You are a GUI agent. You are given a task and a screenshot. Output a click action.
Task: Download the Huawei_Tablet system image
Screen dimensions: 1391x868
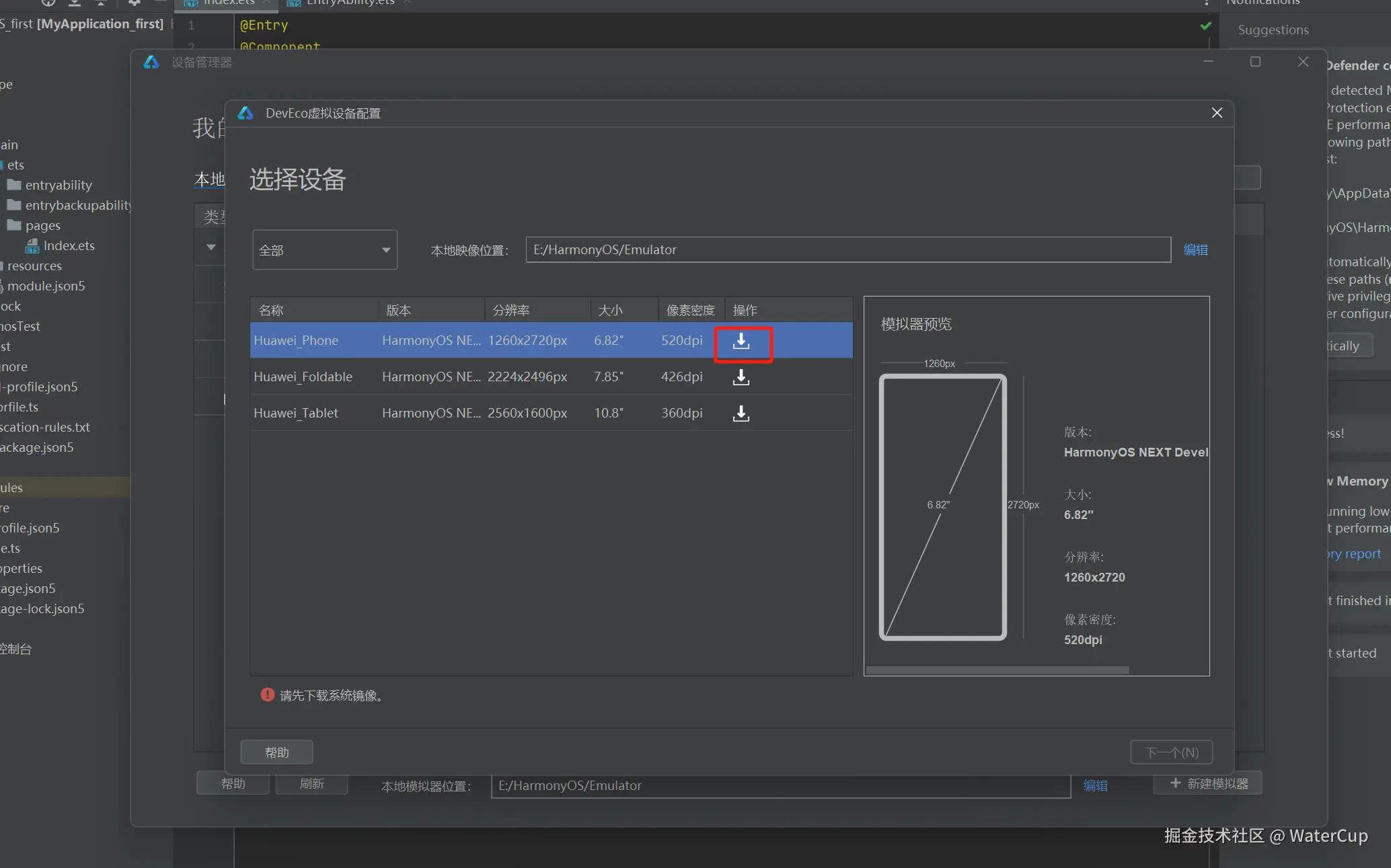tap(741, 413)
